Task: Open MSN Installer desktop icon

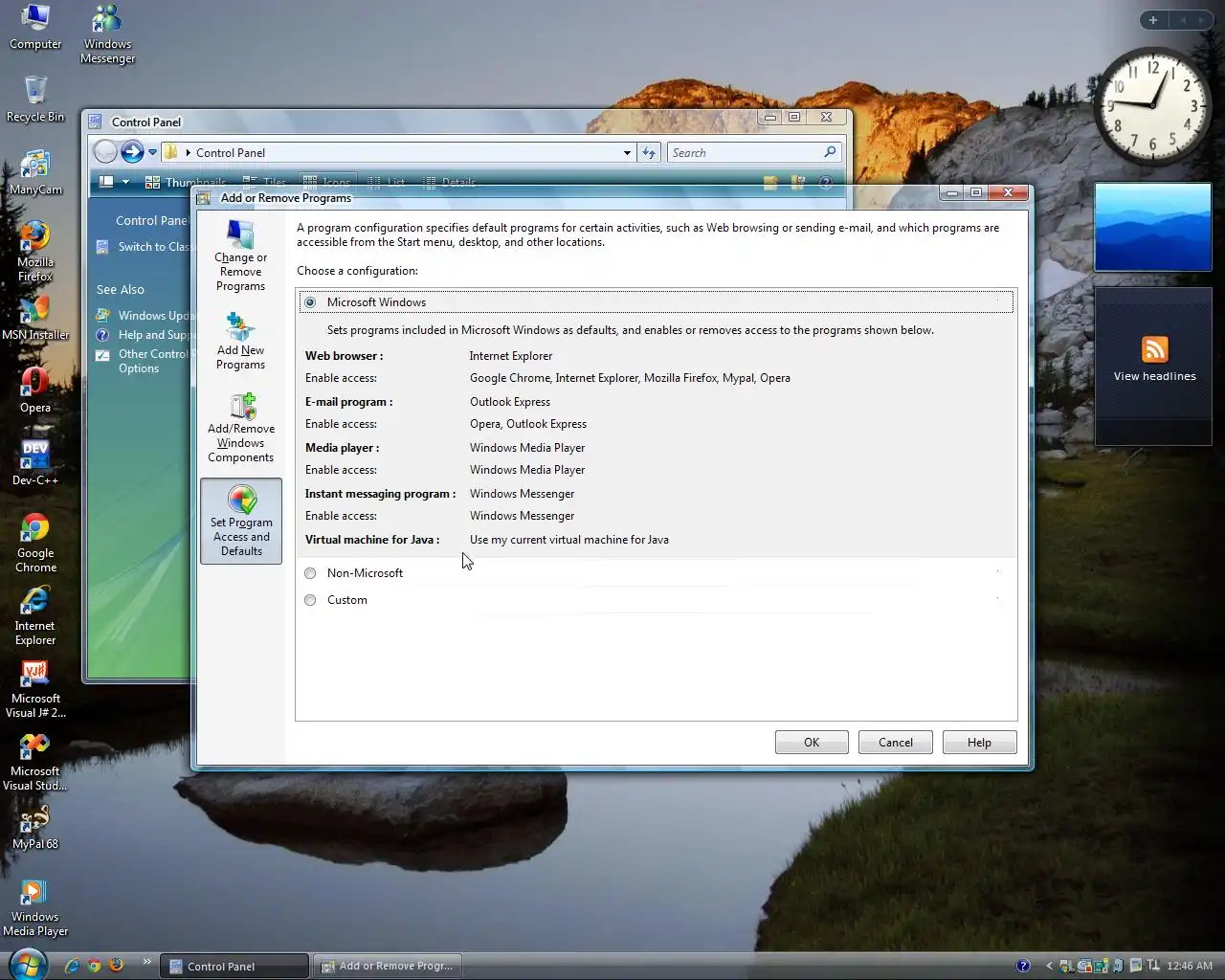Action: [35, 318]
